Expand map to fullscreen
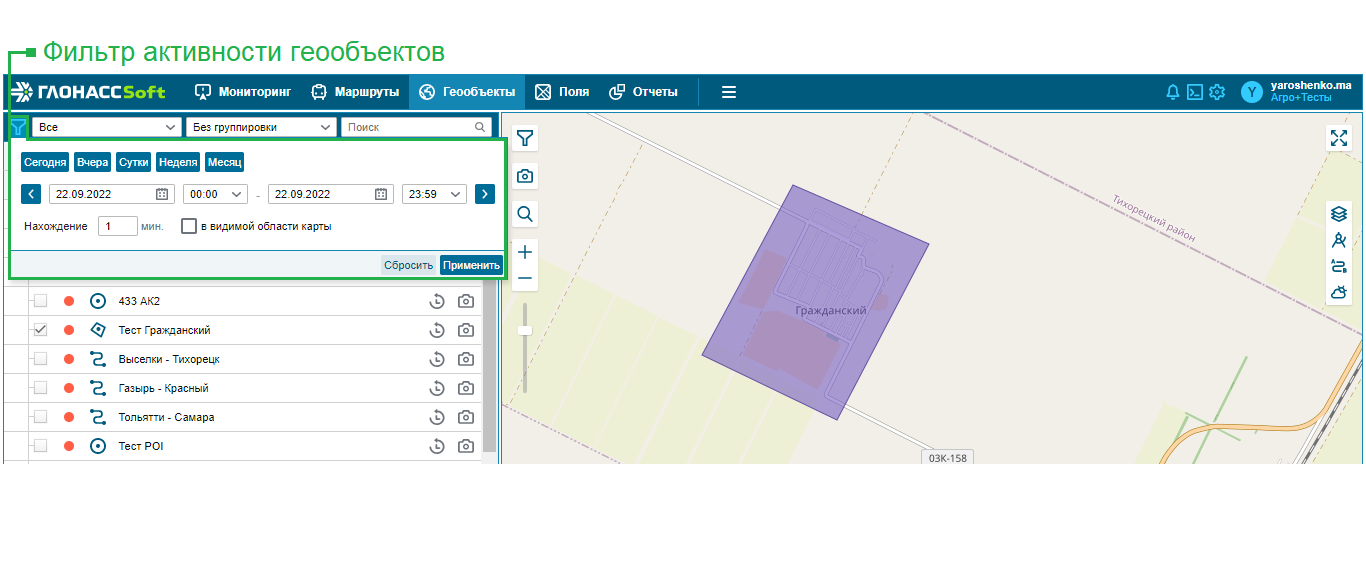Image resolution: width=1366 pixels, height=566 pixels. [x=1339, y=138]
